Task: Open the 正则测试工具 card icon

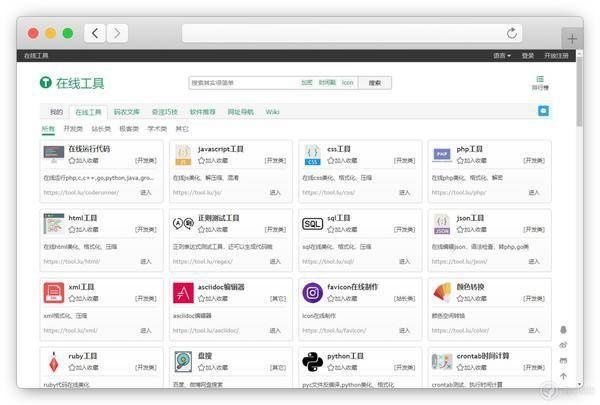Action: (x=183, y=223)
